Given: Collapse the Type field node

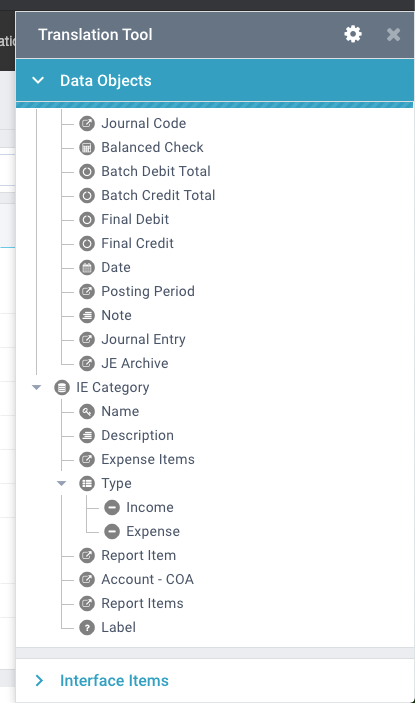Looking at the screenshot, I should point(62,483).
